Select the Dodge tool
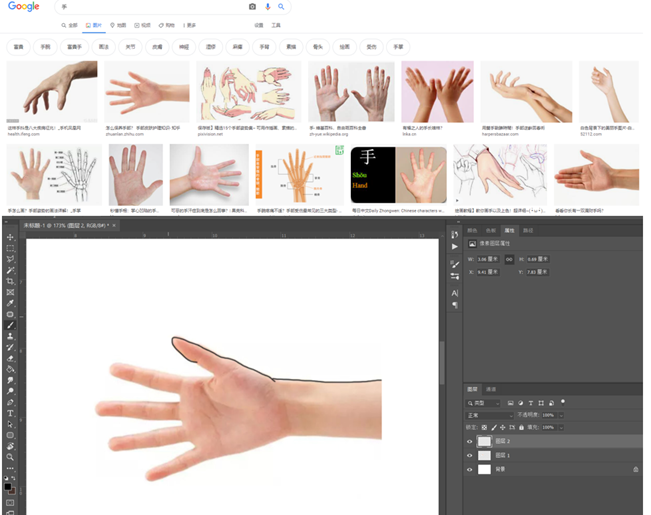Image resolution: width=651 pixels, height=515 pixels. click(x=10, y=391)
